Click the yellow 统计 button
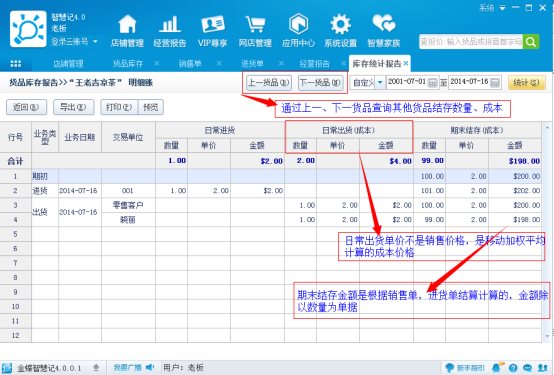Viewport: 554px width, 375px height. [x=526, y=83]
